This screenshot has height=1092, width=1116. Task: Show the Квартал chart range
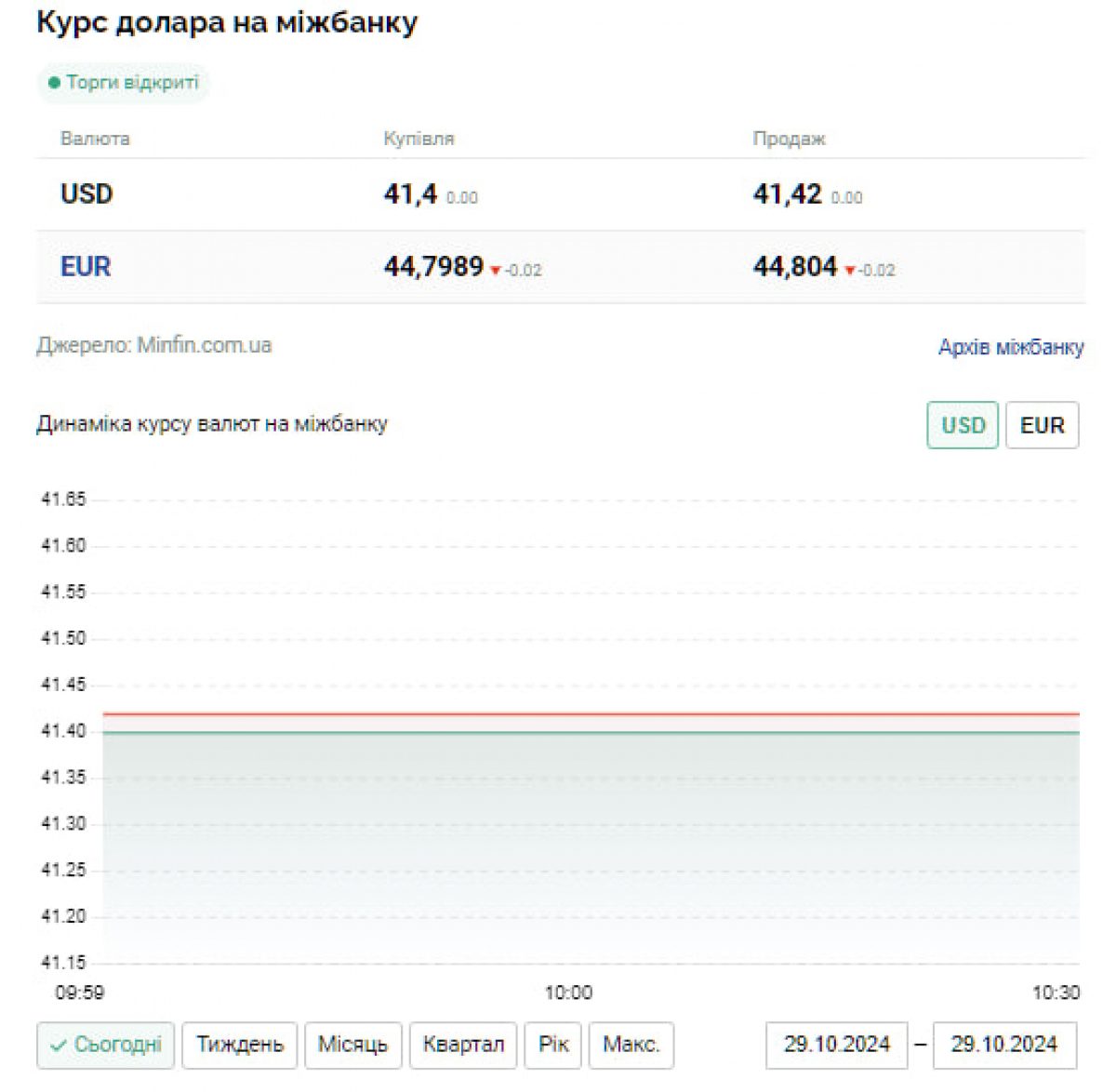[462, 1045]
